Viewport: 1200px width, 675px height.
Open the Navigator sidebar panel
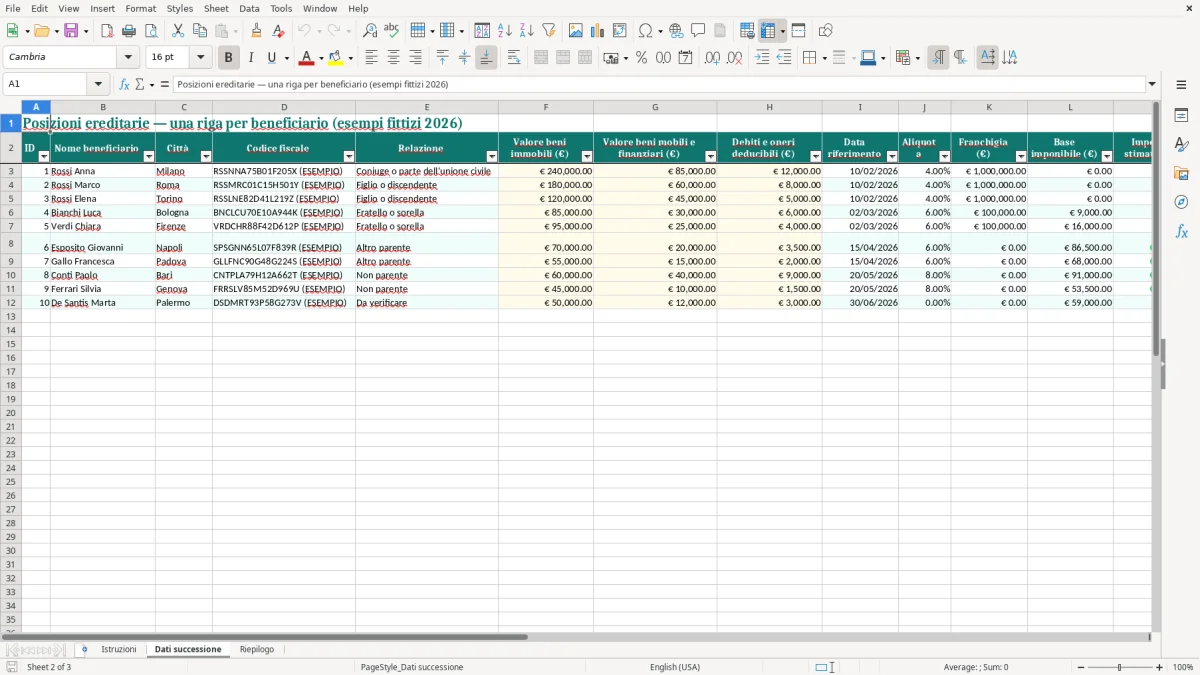[x=1181, y=202]
